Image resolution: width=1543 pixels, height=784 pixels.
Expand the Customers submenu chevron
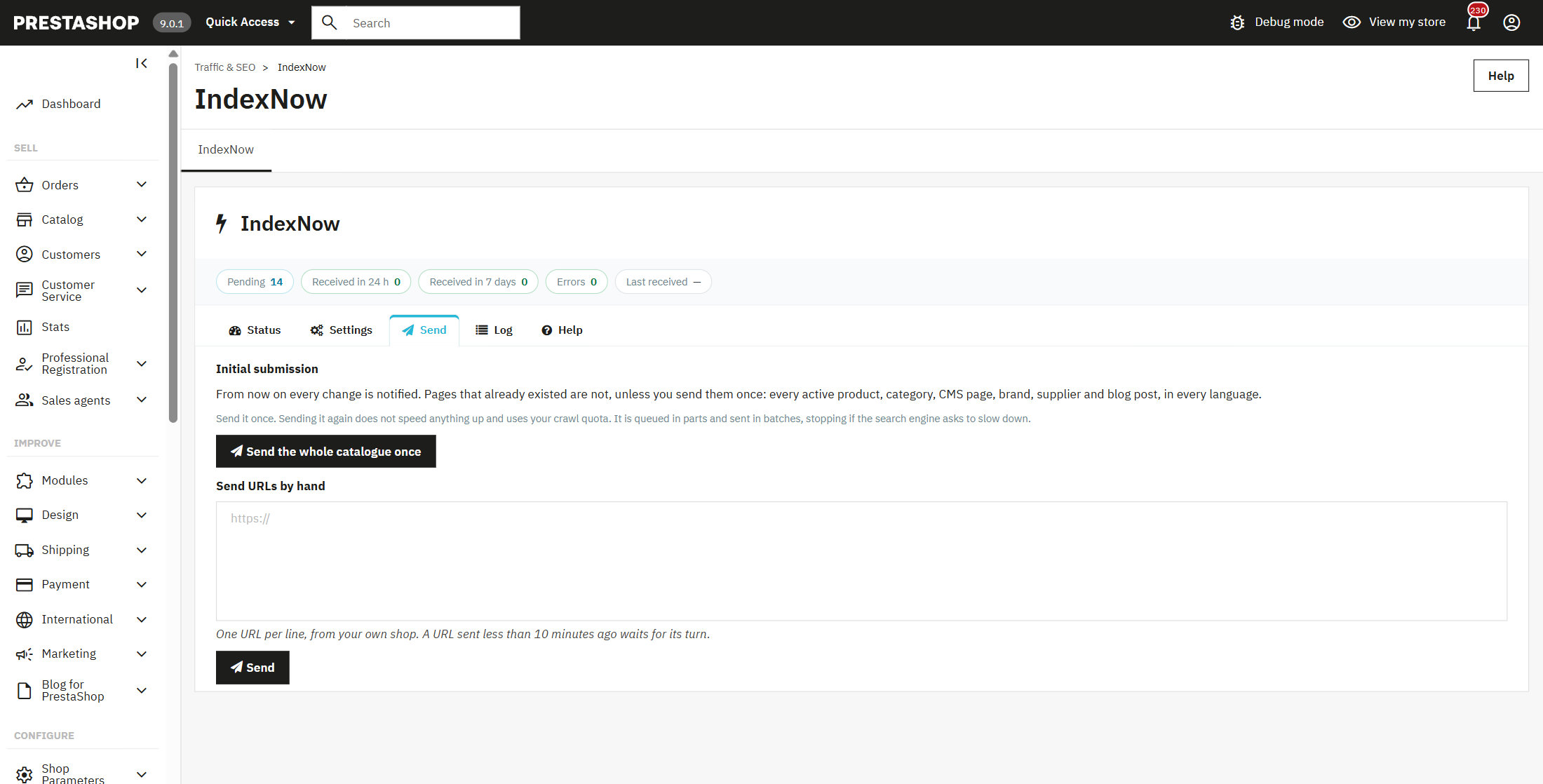point(142,254)
